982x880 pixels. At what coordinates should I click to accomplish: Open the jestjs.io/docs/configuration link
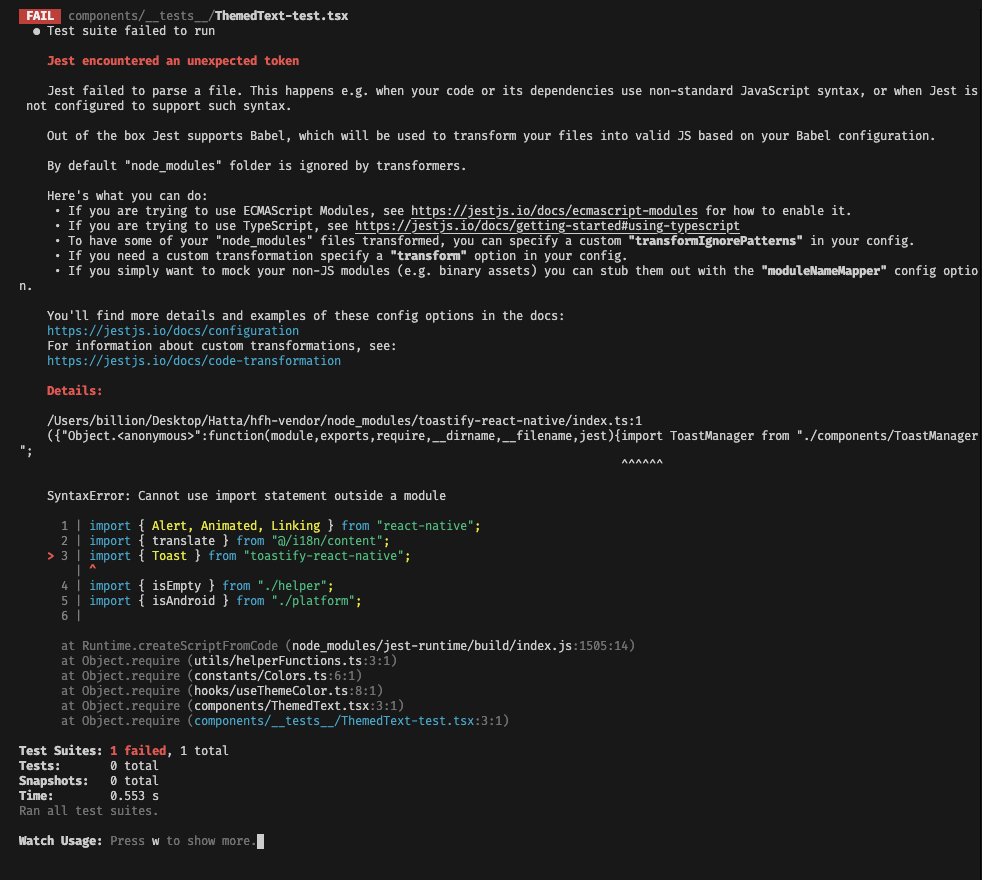(x=173, y=331)
